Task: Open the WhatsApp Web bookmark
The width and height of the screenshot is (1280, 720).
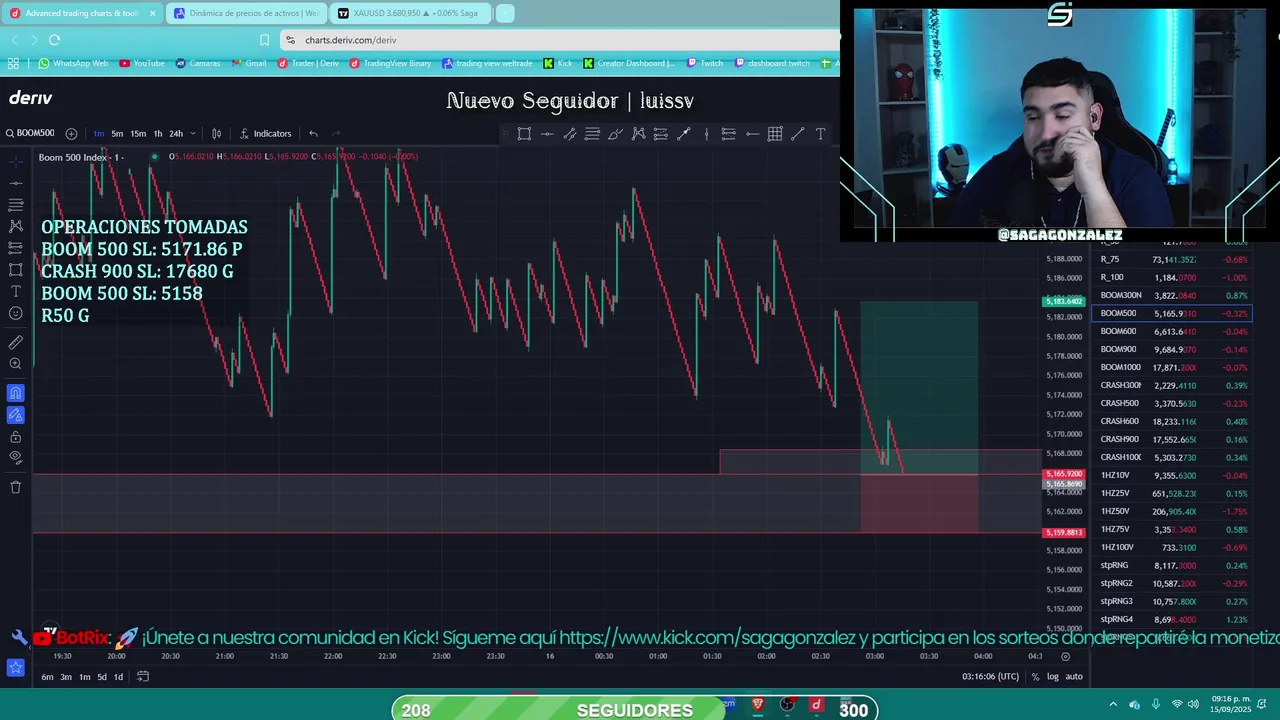Action: pos(73,63)
